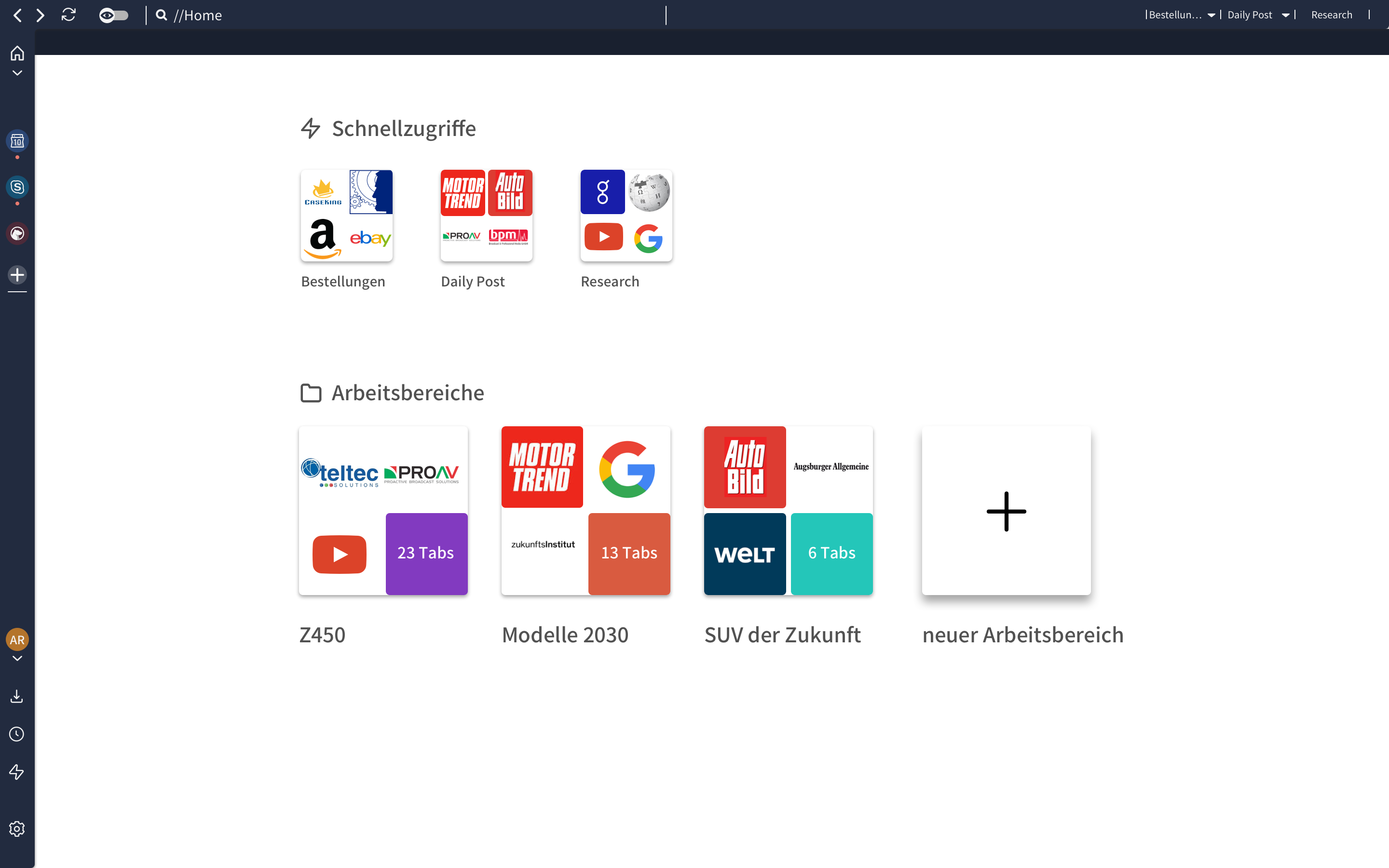Click the Modelle 2030 workspace title
Image resolution: width=1389 pixels, height=868 pixels.
coord(565,635)
